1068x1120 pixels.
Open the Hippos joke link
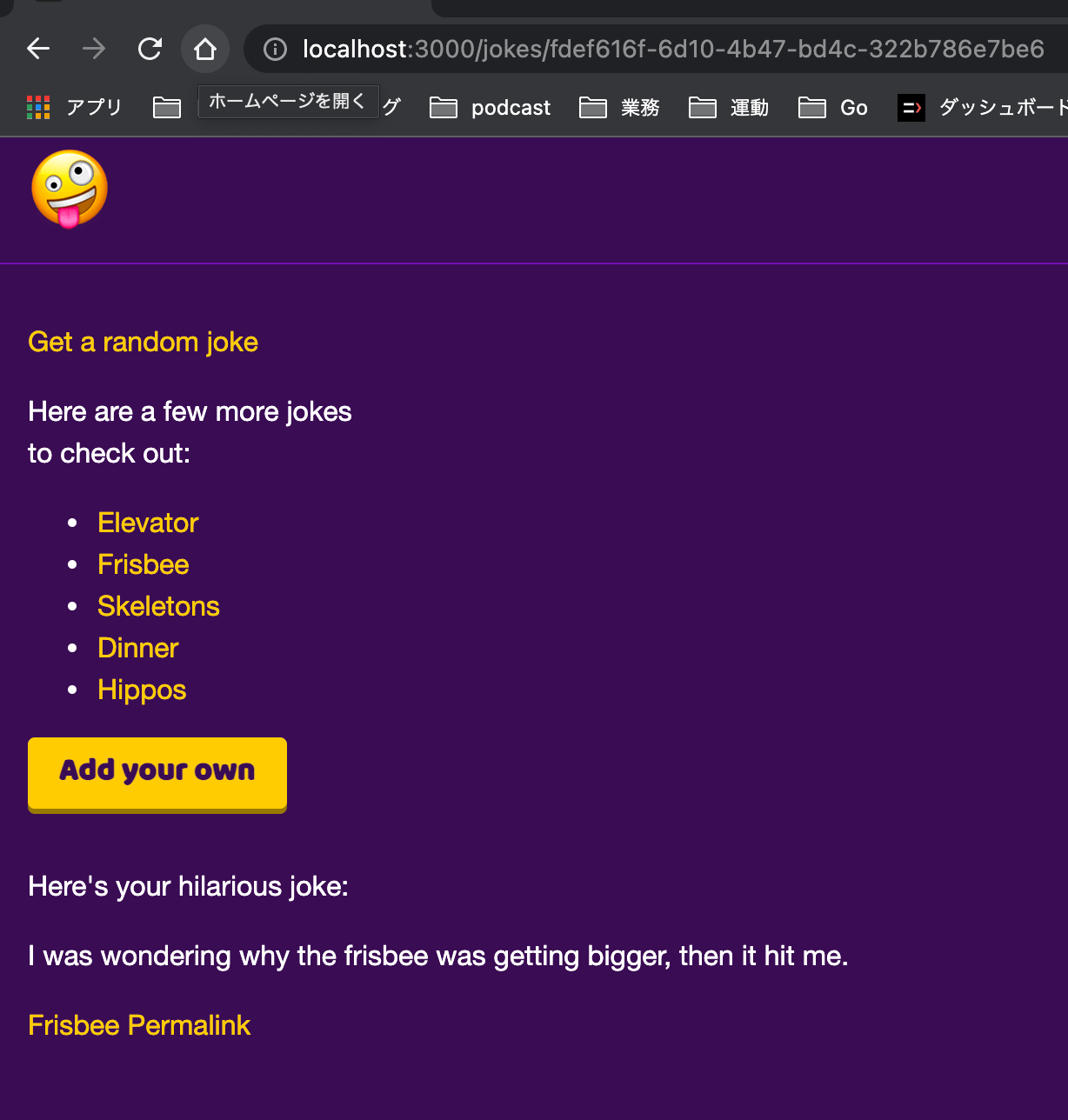(x=142, y=690)
